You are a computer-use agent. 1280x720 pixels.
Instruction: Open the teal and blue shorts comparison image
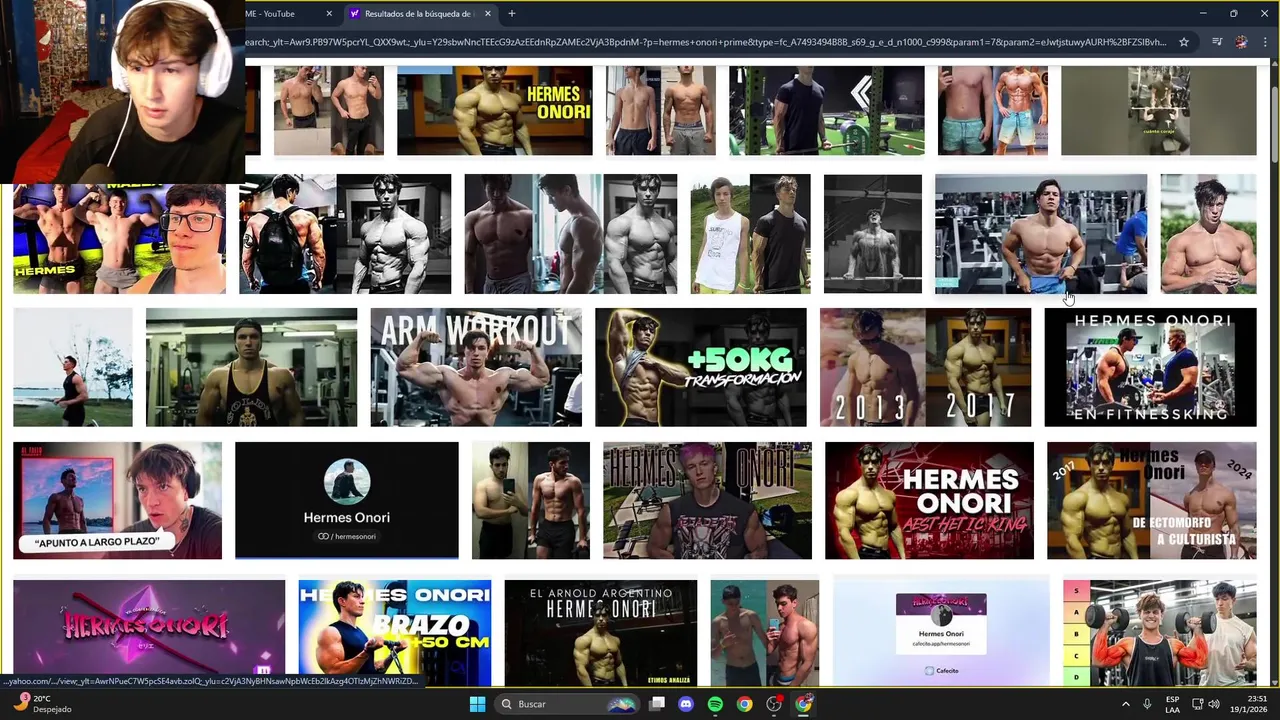993,111
